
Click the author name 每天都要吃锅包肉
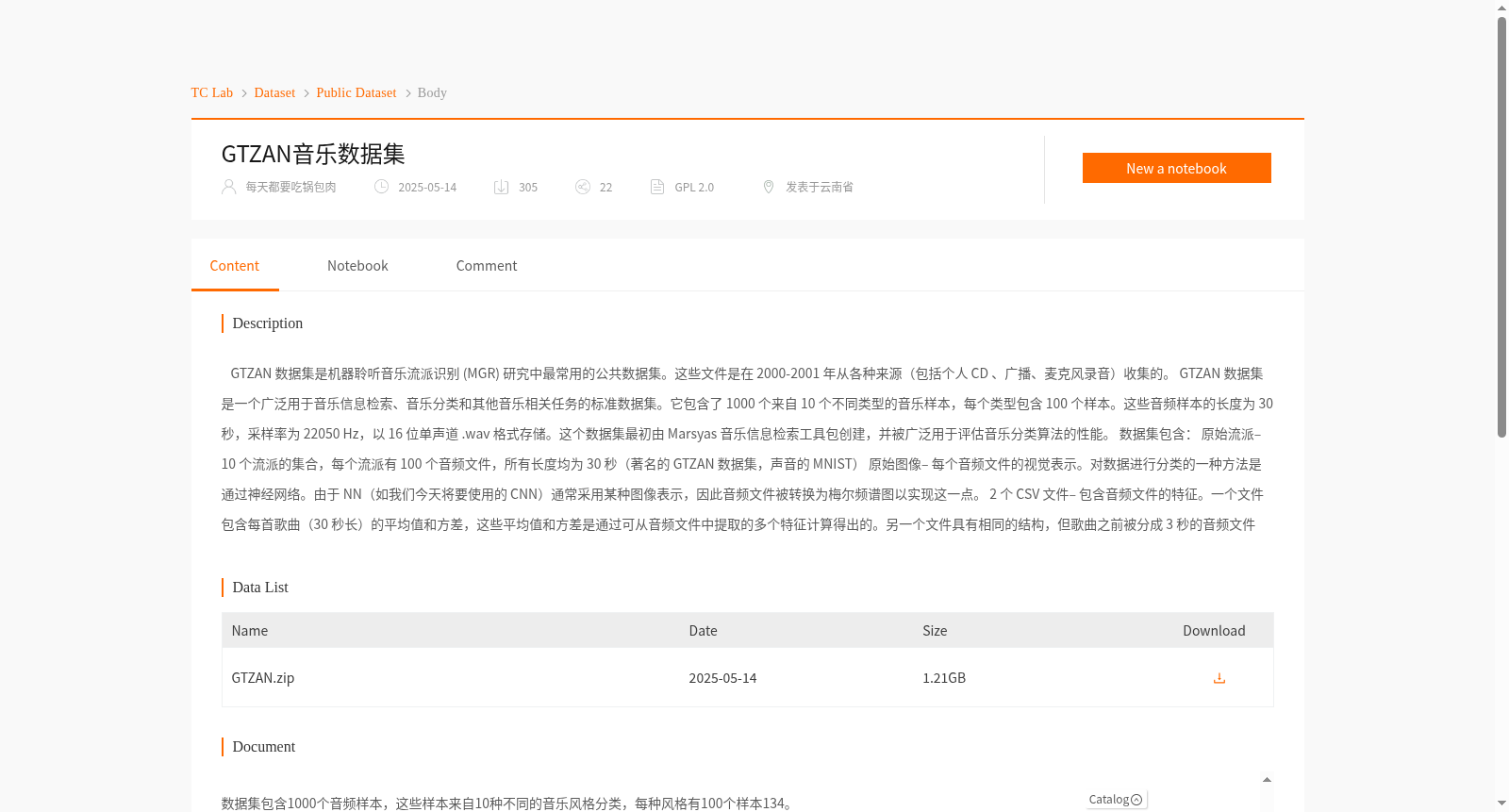click(x=290, y=187)
